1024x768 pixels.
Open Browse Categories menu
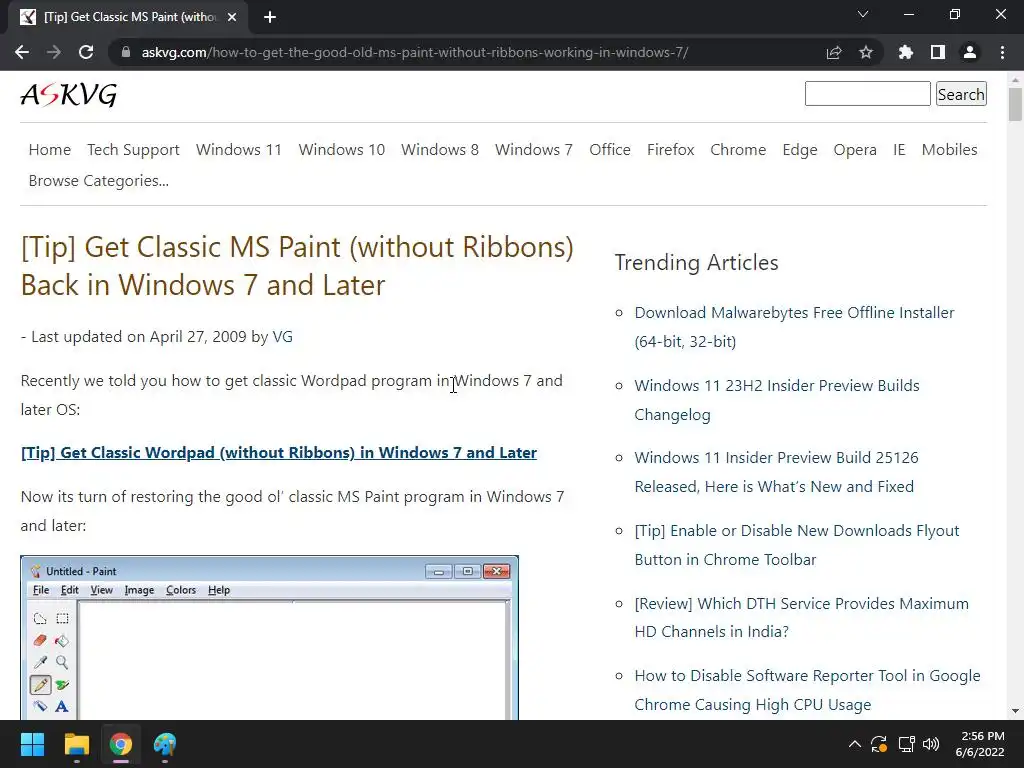pyautogui.click(x=99, y=181)
